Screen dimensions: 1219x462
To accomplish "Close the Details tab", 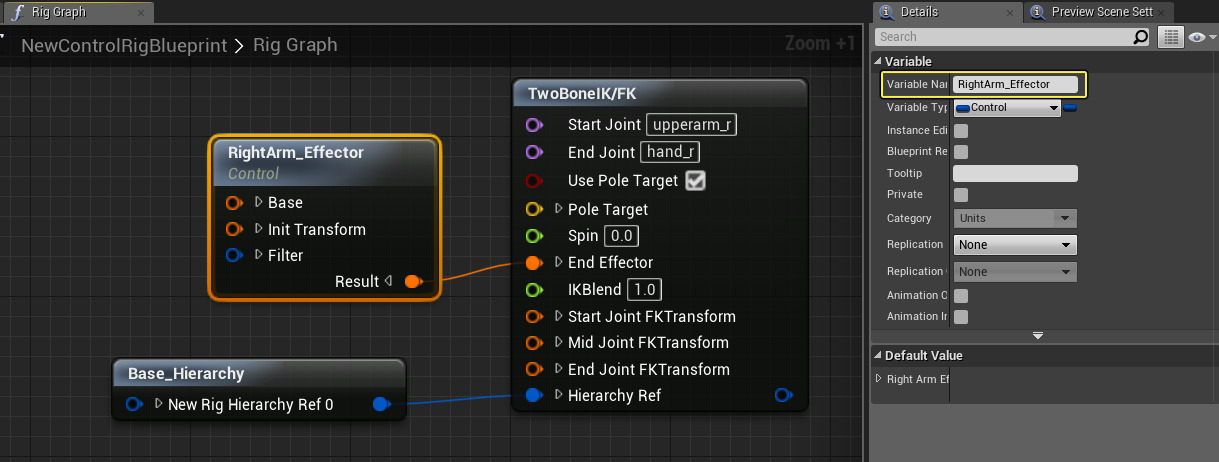I will point(1008,12).
